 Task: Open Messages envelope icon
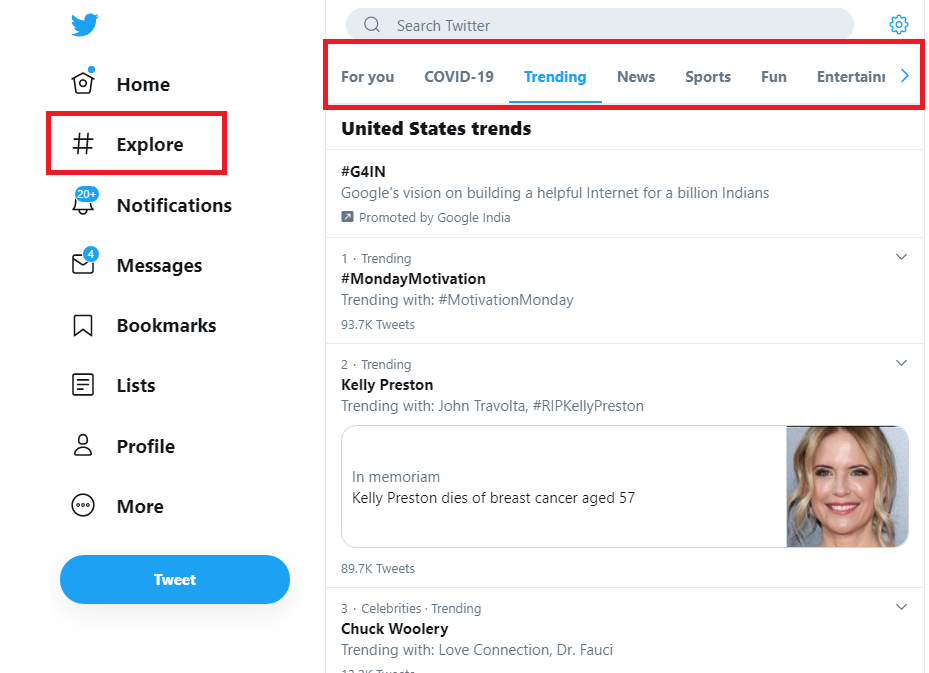tap(83, 264)
